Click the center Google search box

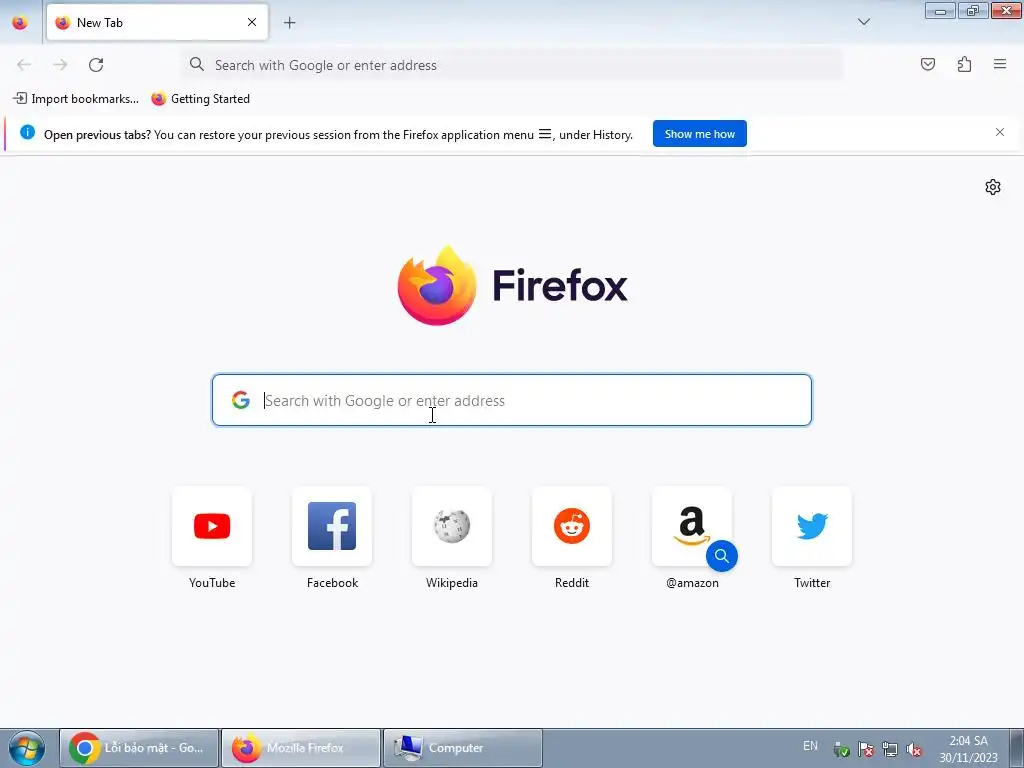[511, 400]
